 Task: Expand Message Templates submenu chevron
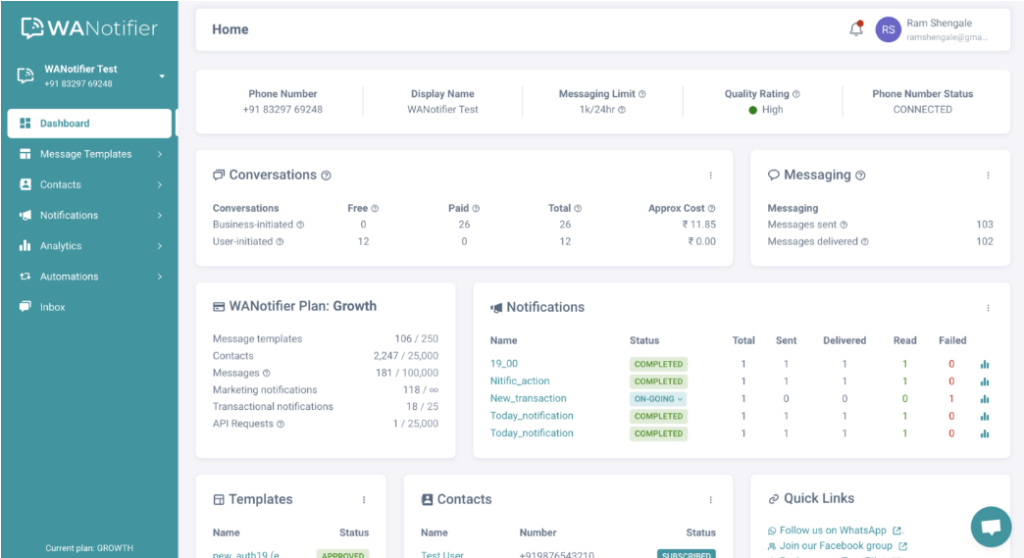click(159, 154)
